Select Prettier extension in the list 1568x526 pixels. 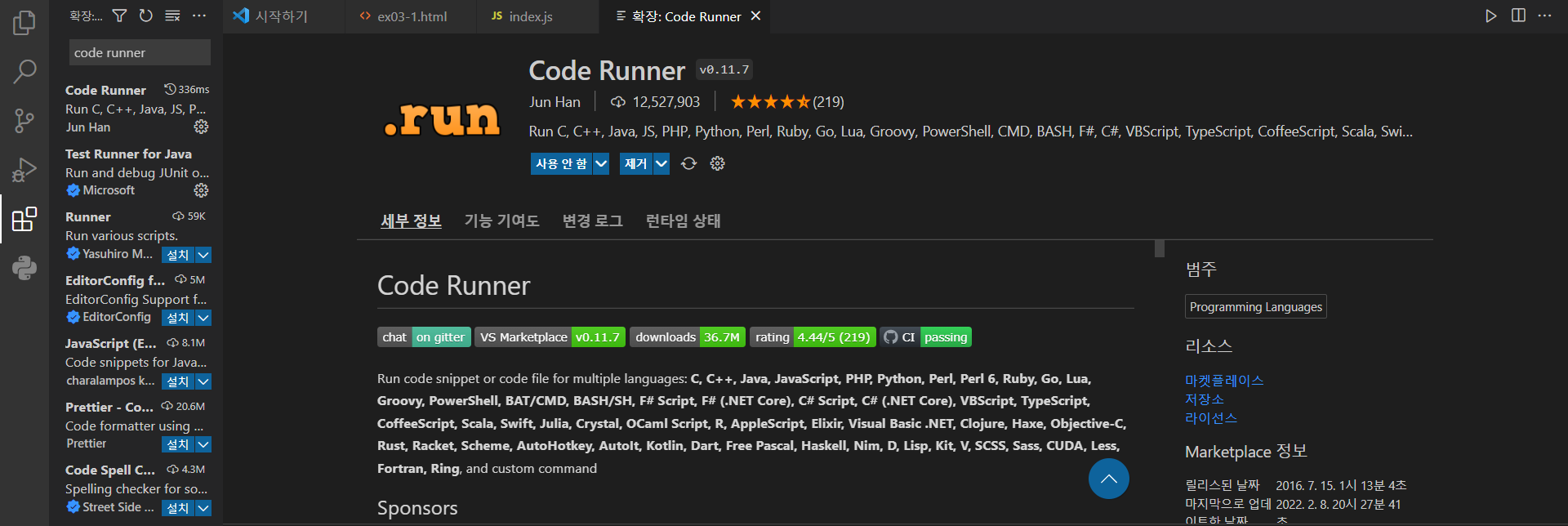[136, 425]
